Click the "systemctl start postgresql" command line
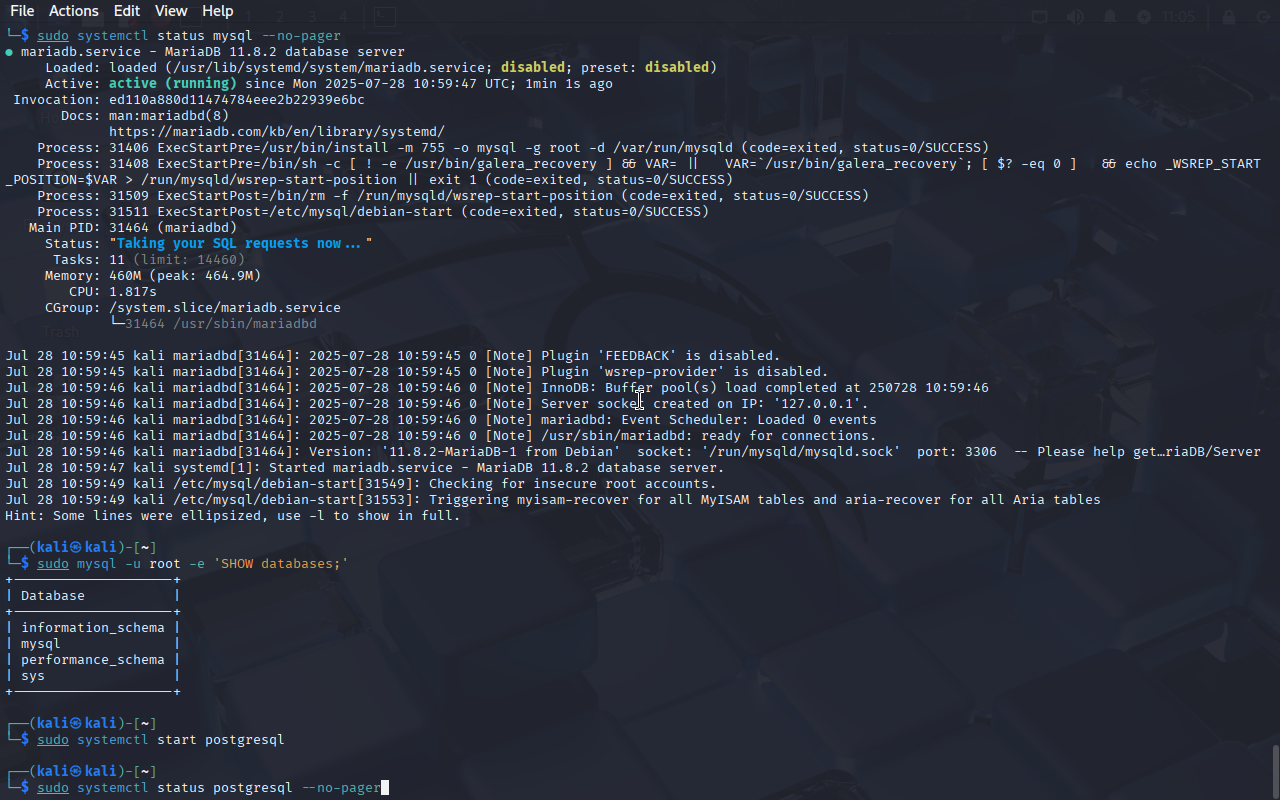This screenshot has width=1280, height=800. [x=161, y=740]
